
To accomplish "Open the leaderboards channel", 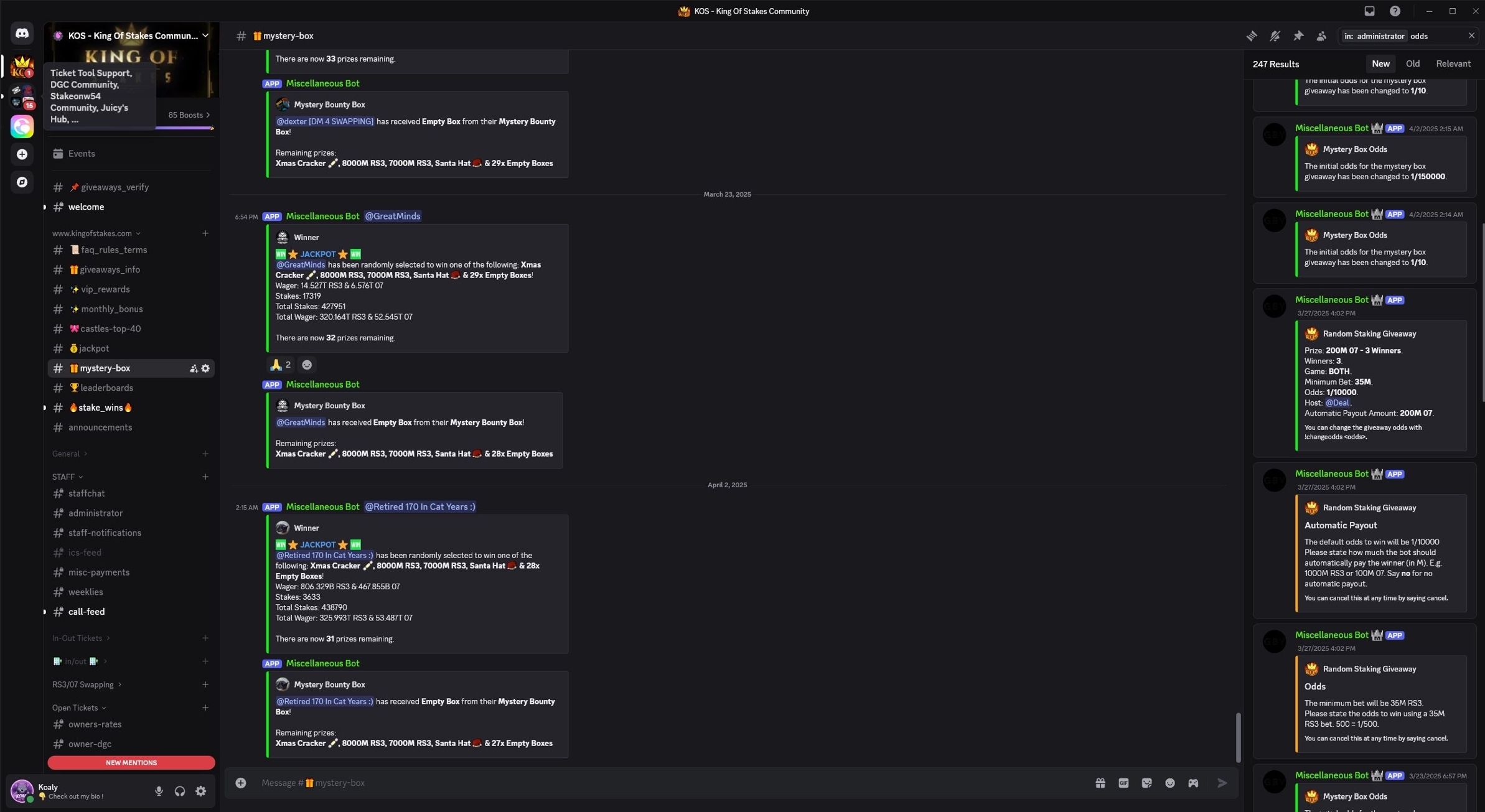I will [131, 388].
